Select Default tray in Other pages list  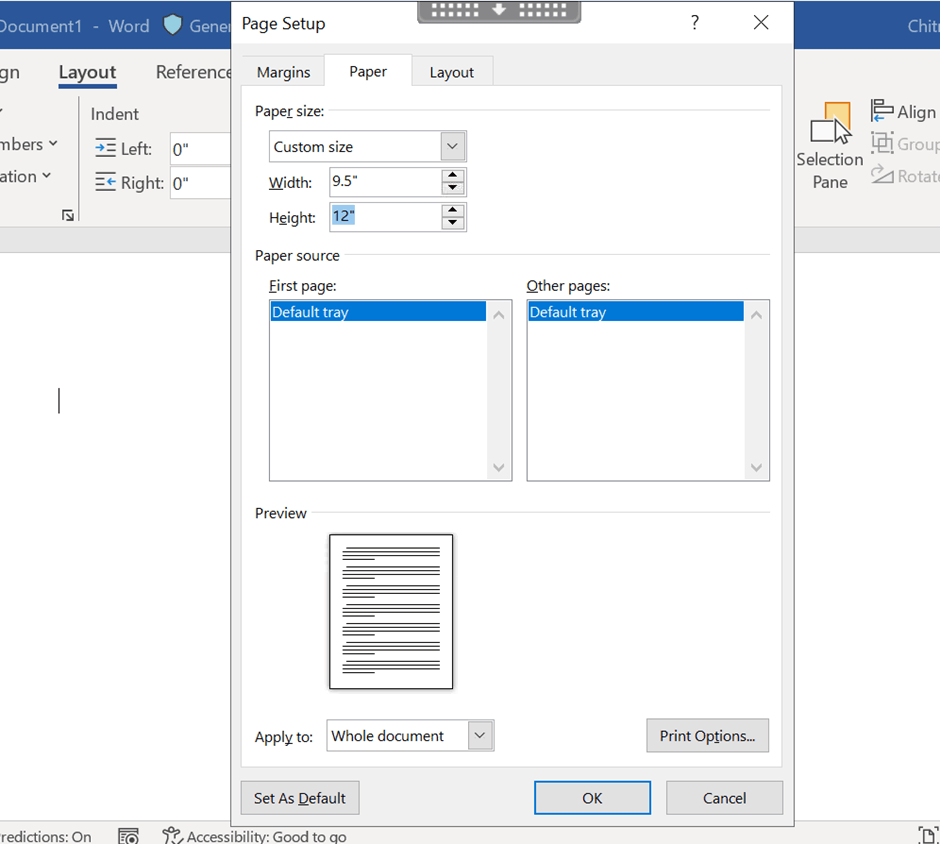(x=636, y=312)
